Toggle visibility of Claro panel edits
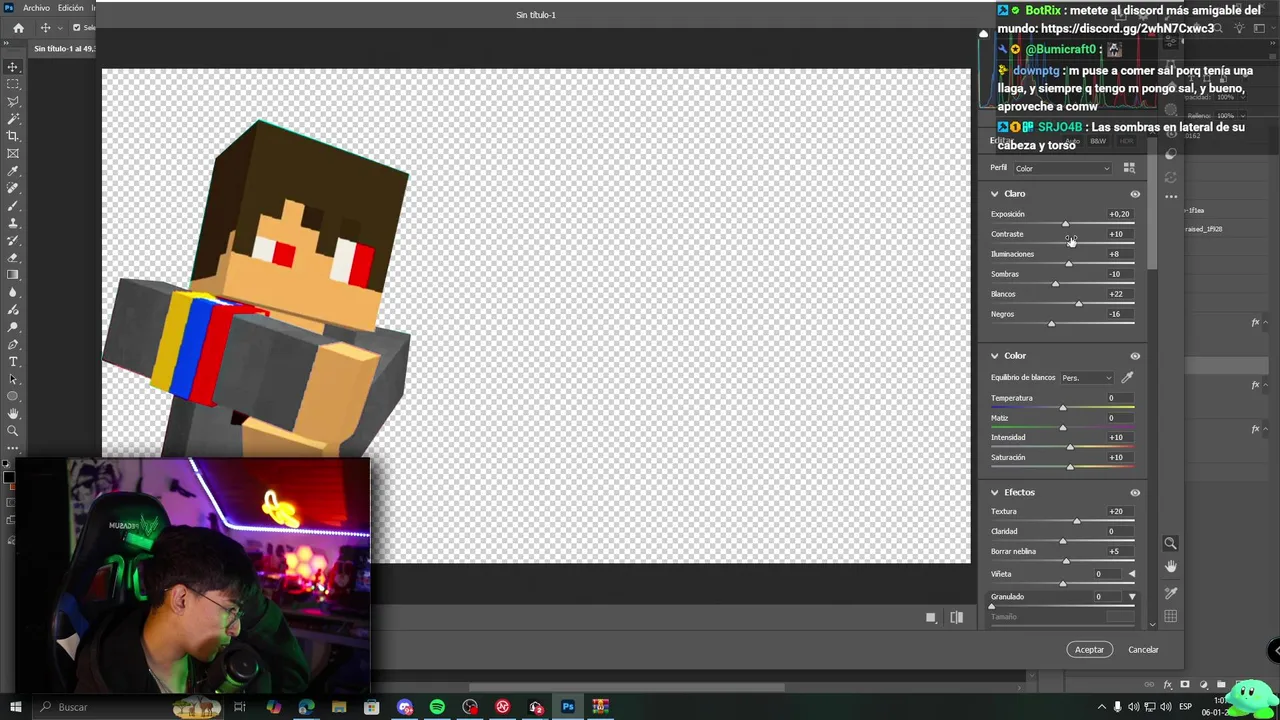This screenshot has height=720, width=1280. click(x=1135, y=194)
